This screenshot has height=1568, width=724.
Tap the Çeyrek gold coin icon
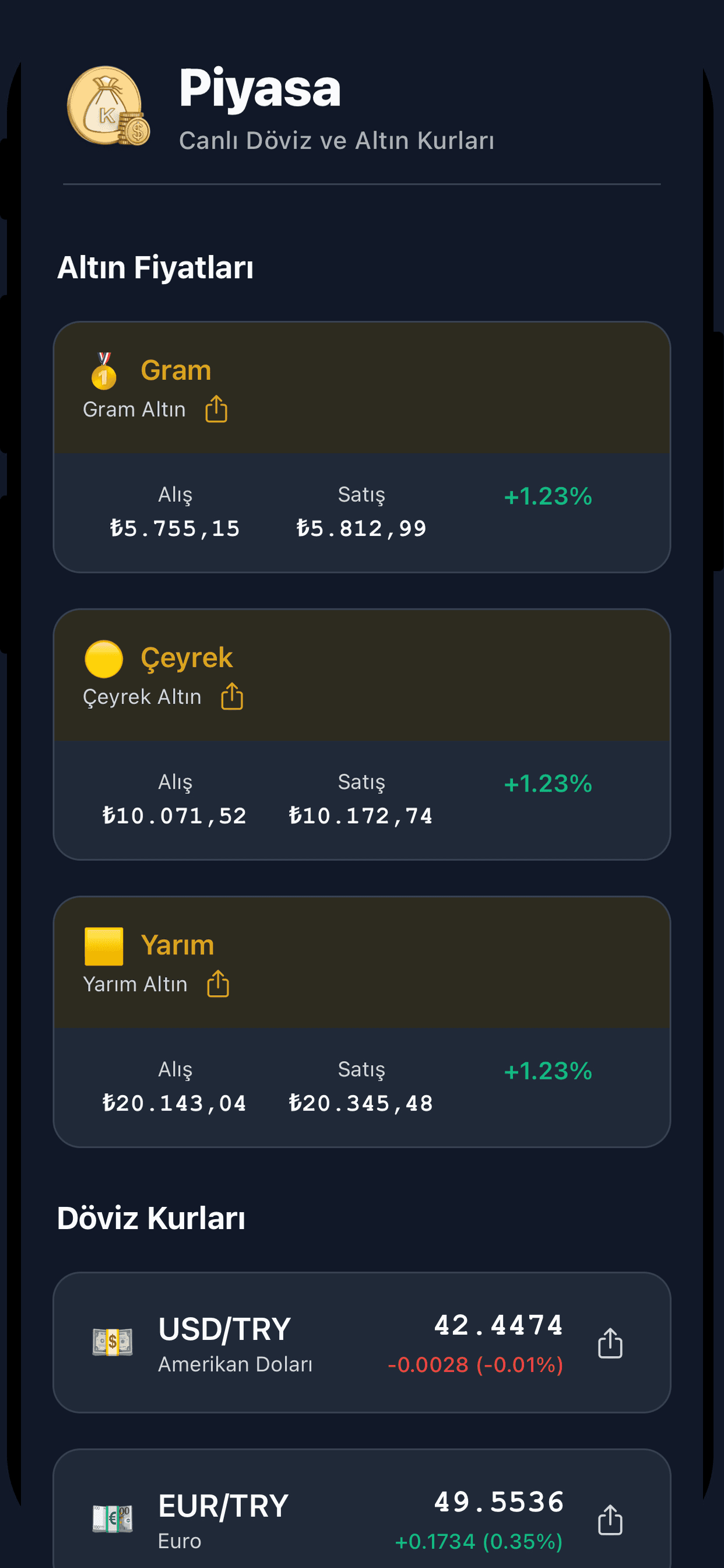104,659
